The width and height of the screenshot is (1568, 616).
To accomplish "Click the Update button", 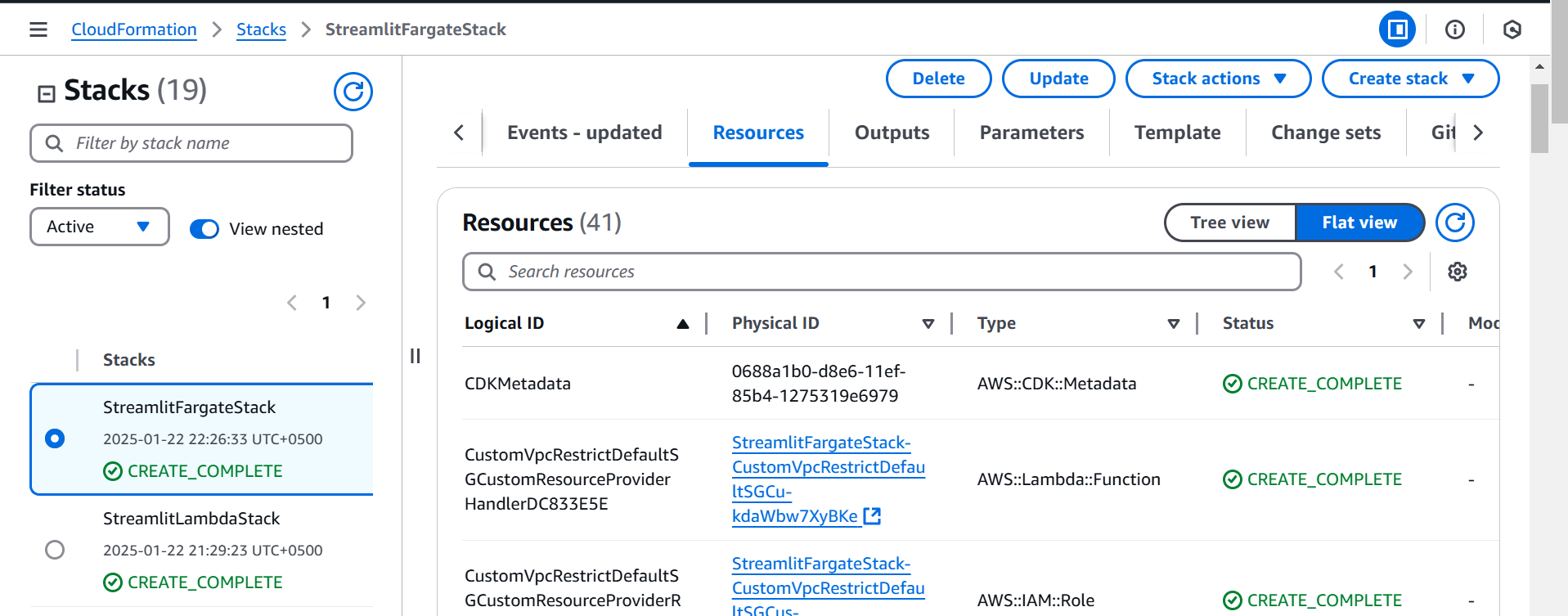I will click(x=1059, y=79).
